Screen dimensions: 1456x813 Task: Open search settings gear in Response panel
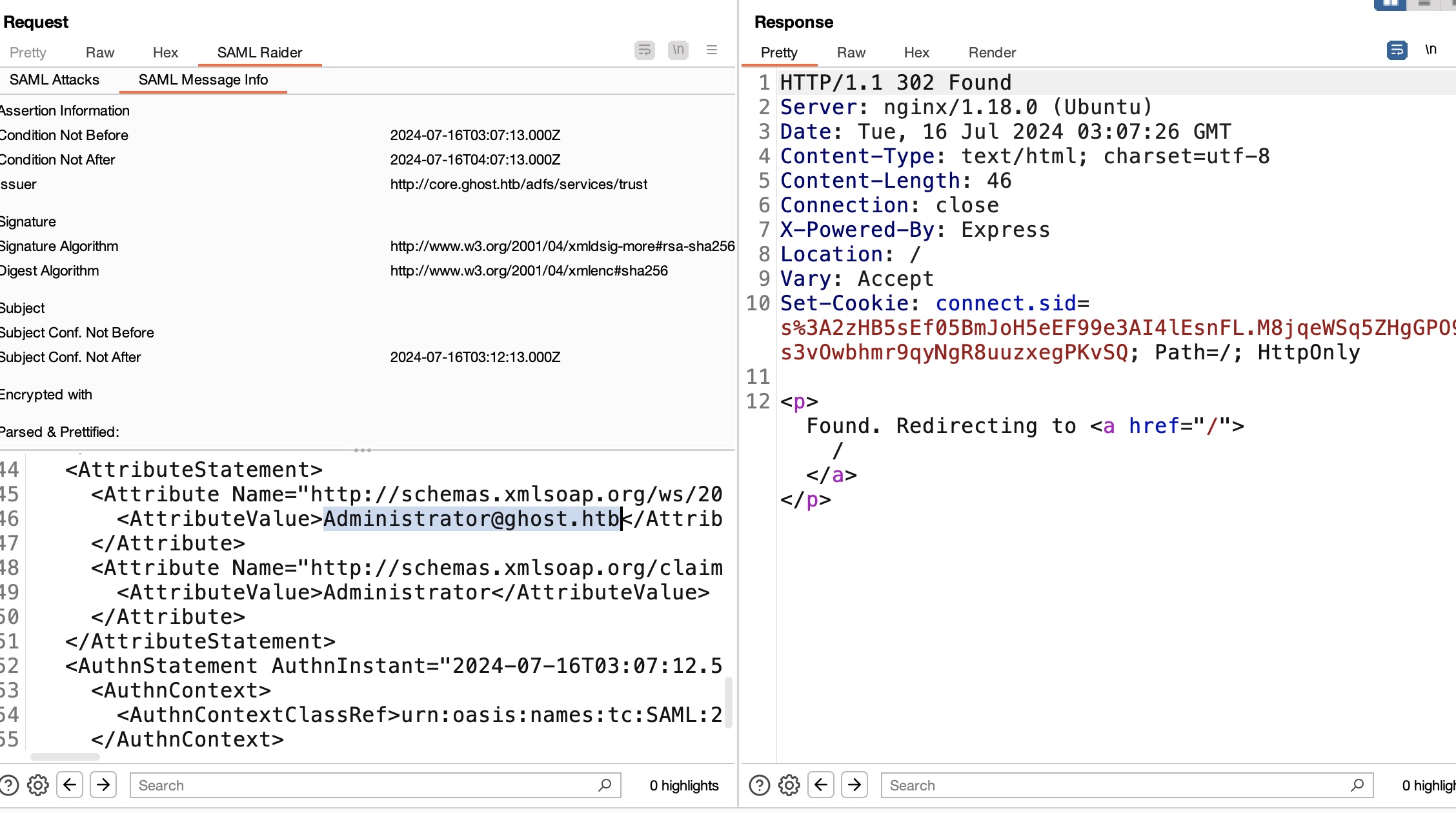click(789, 785)
